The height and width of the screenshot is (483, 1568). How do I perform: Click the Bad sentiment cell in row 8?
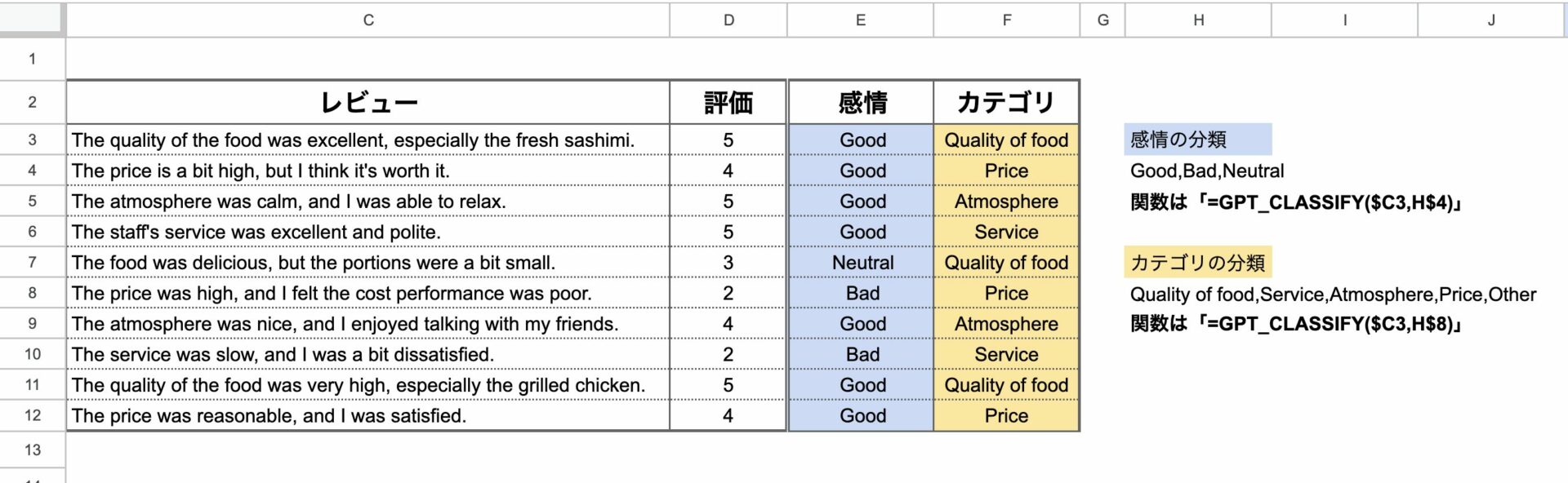click(861, 292)
